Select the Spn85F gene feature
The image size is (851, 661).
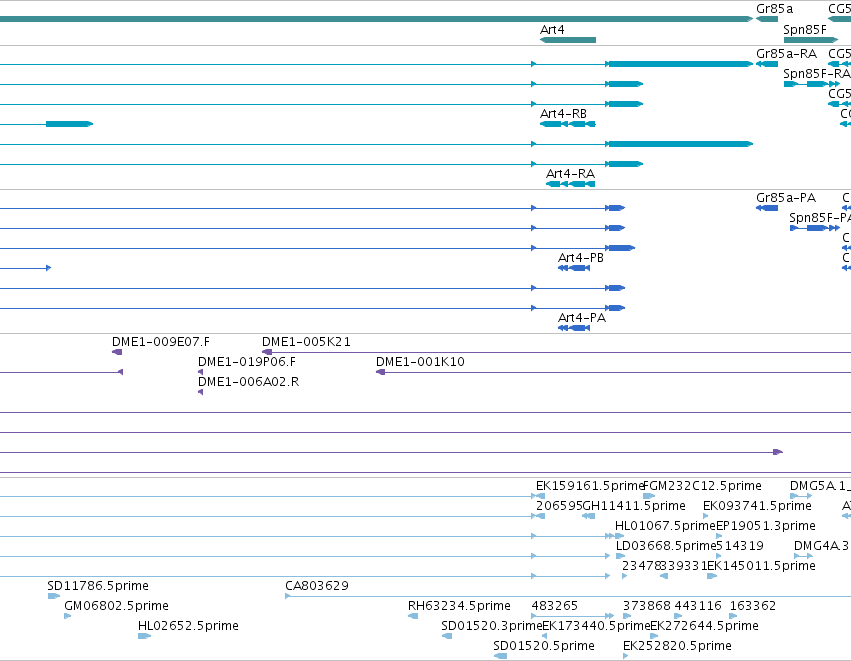coord(810,40)
